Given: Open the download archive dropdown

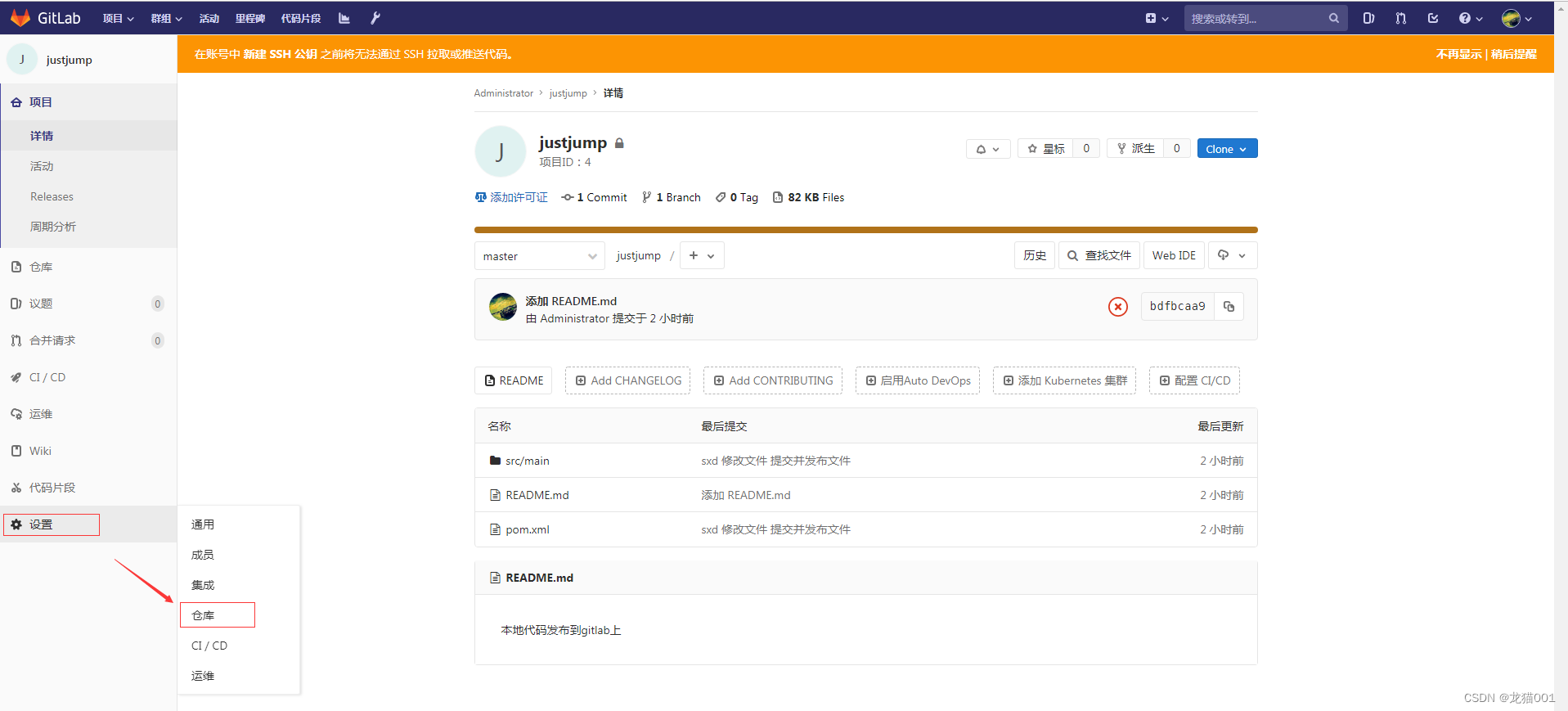Looking at the screenshot, I should click(1233, 255).
